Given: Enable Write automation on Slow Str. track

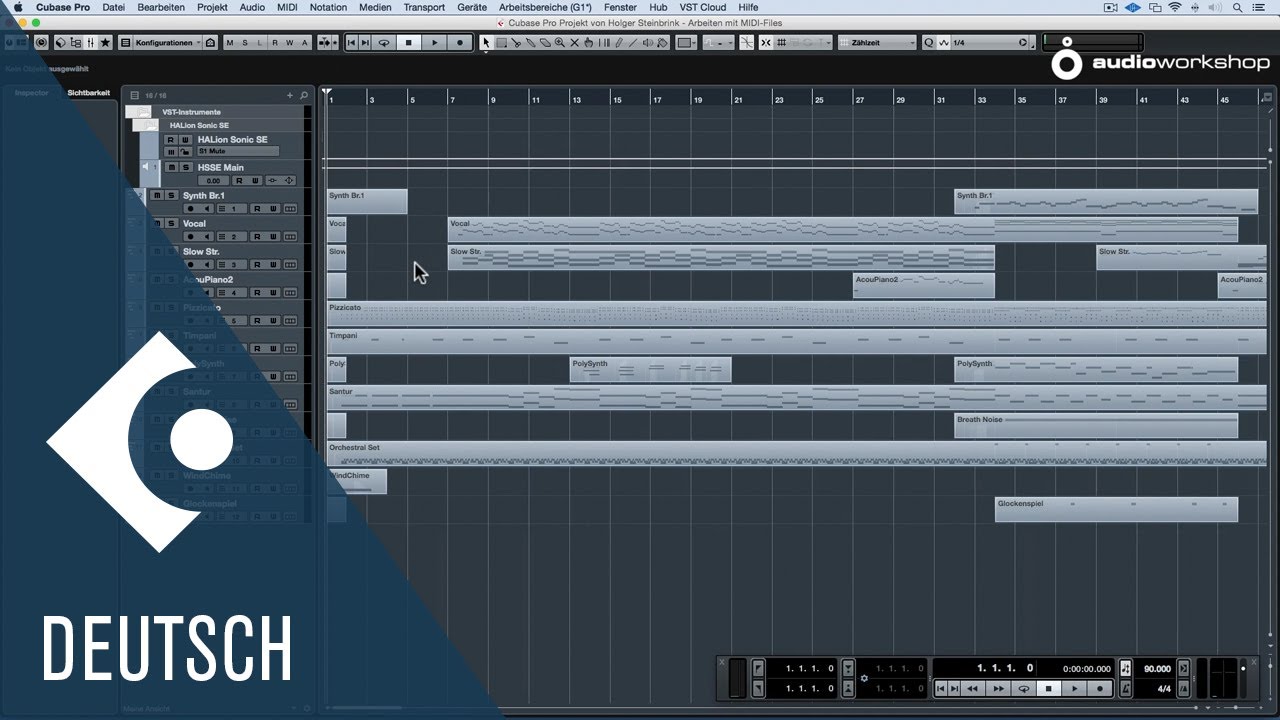Looking at the screenshot, I should pyautogui.click(x=273, y=265).
